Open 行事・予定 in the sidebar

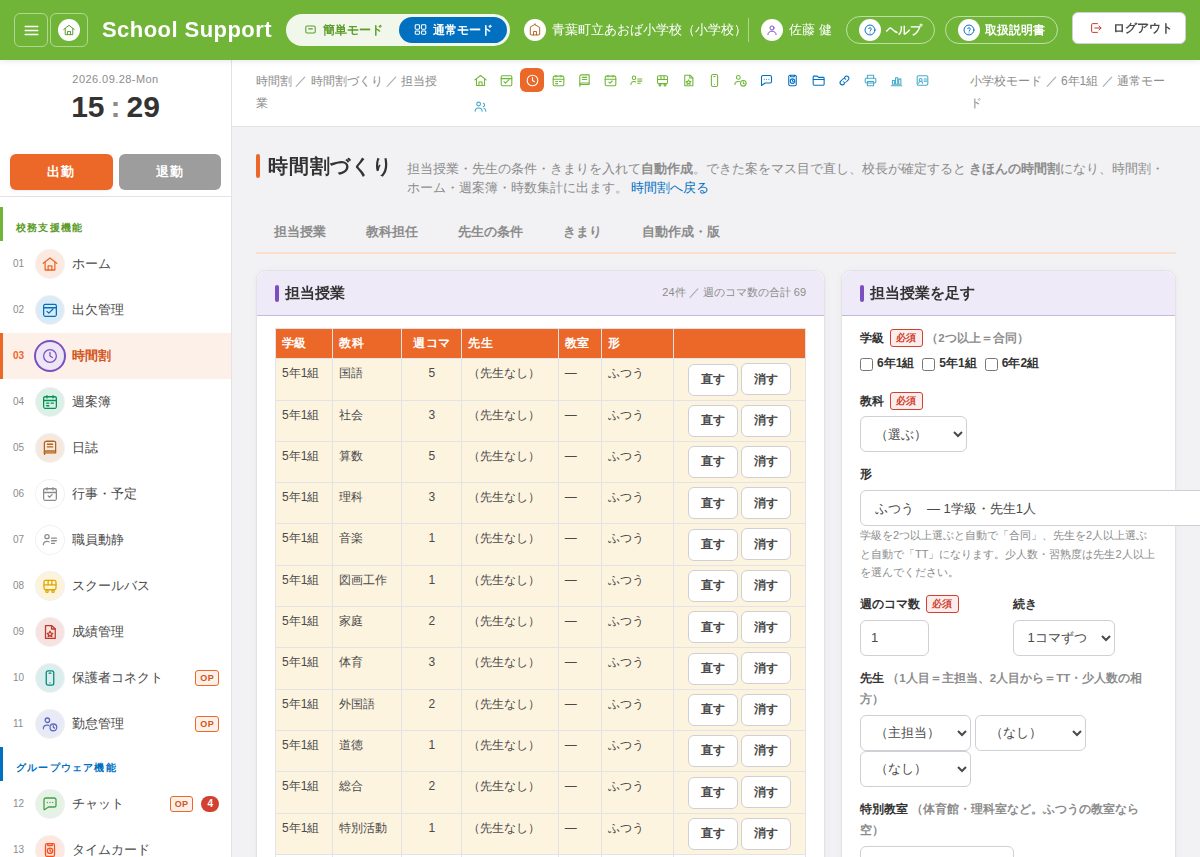(116, 494)
